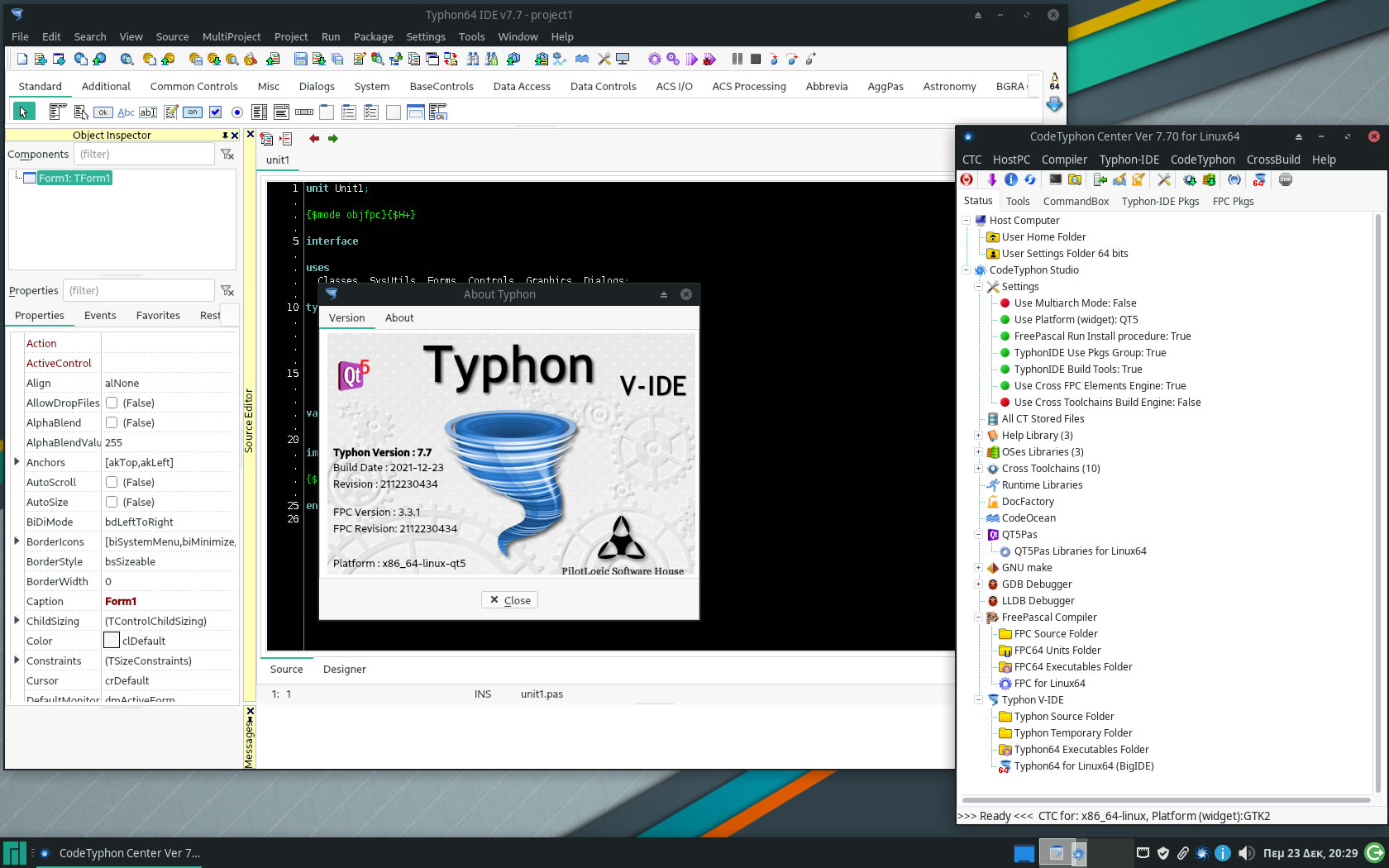Pick the TToggleBox 'on' component
Viewport: 1389px width, 868px height.
coord(193,112)
